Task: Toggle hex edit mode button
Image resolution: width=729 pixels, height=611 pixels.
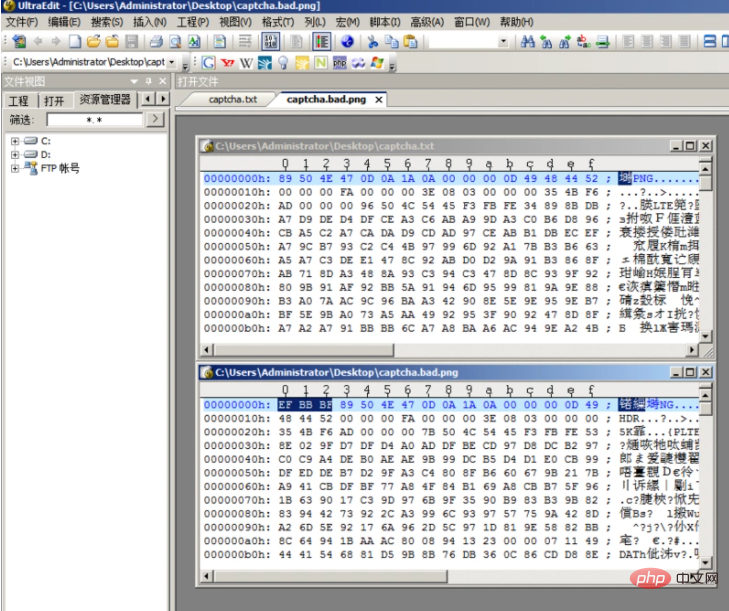Action: (270, 42)
